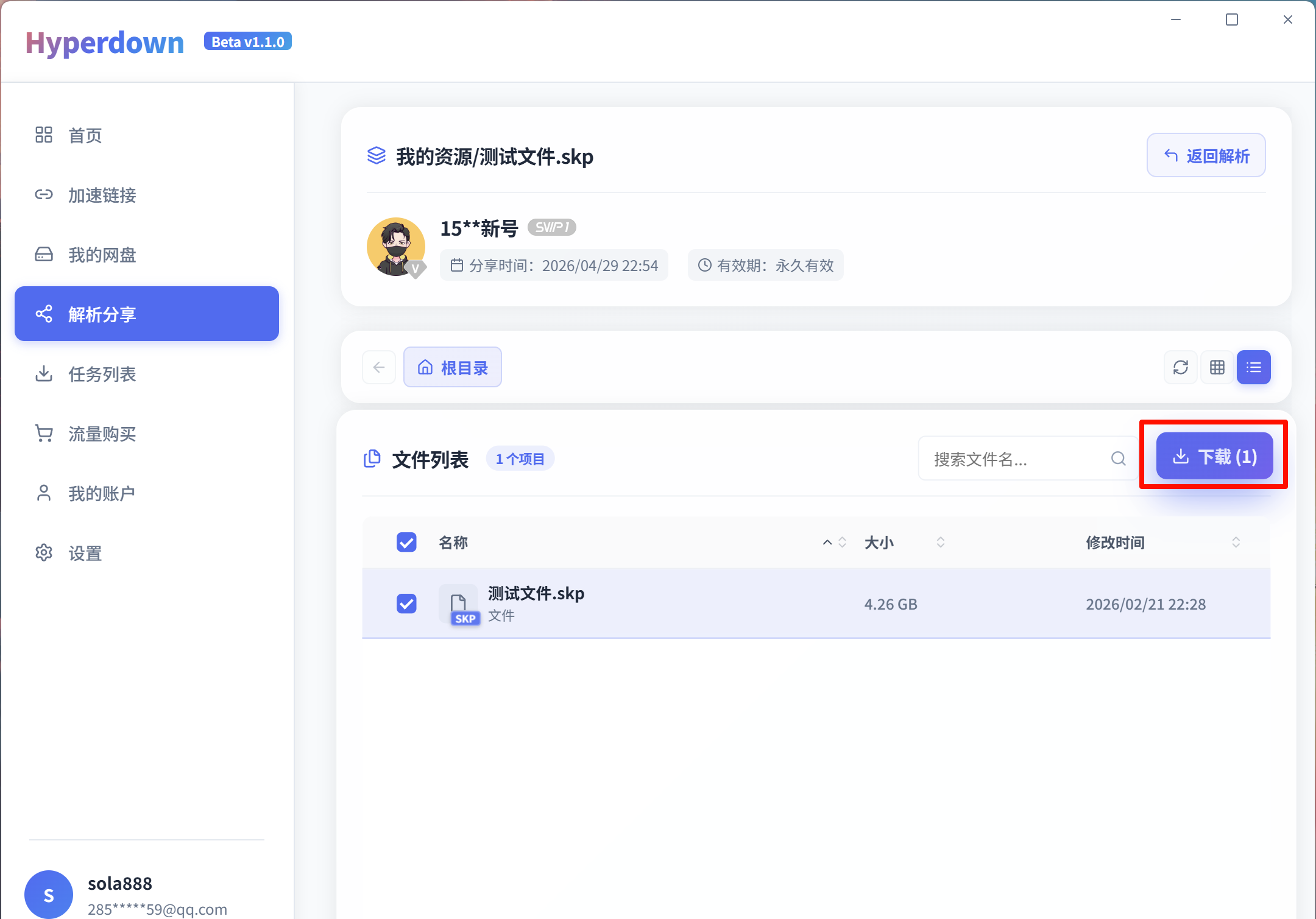The image size is (1316, 919).
Task: Open 设置 settings
Action: click(146, 552)
